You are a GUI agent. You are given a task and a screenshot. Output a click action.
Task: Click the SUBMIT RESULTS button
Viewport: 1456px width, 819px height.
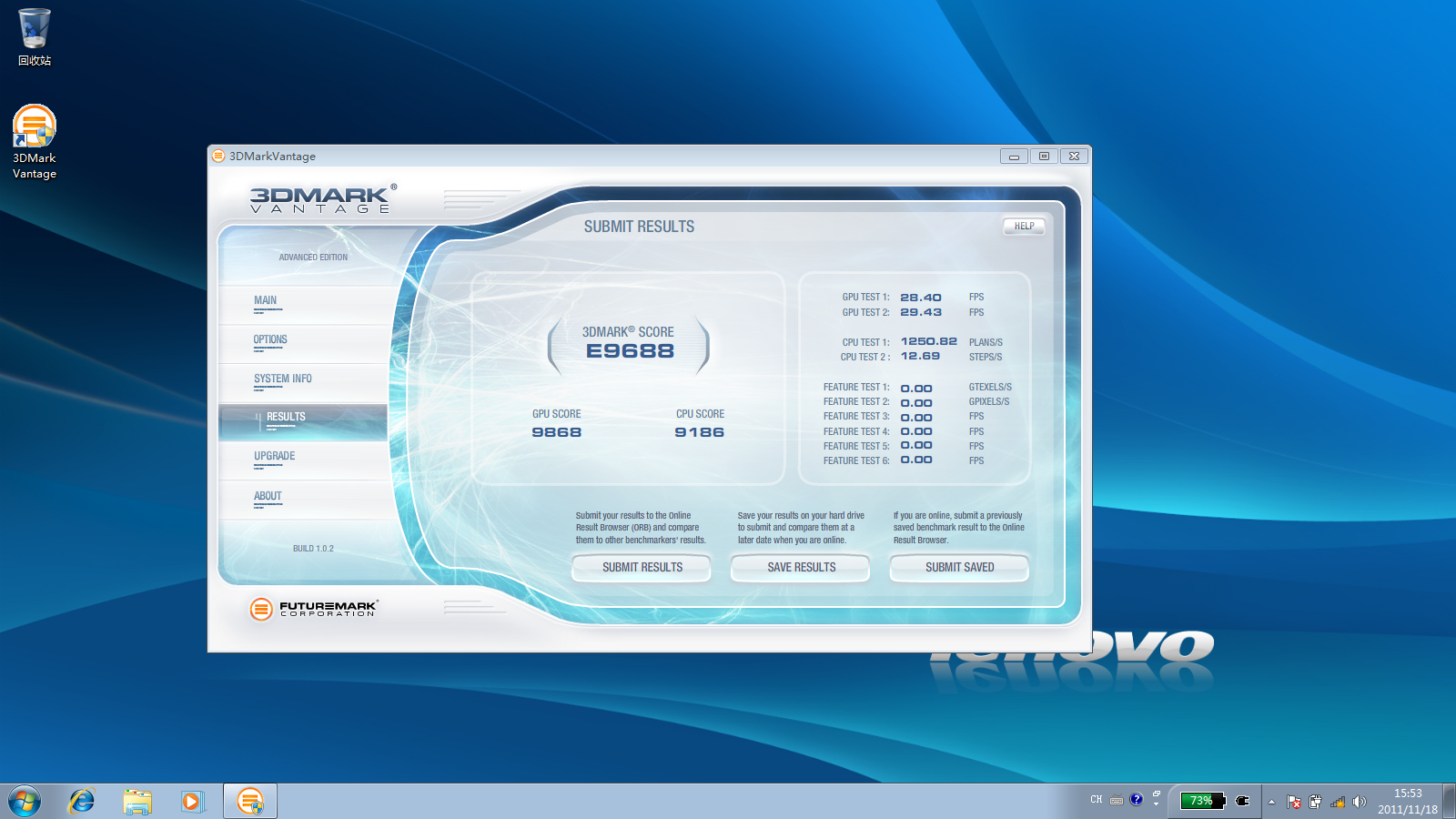[642, 567]
